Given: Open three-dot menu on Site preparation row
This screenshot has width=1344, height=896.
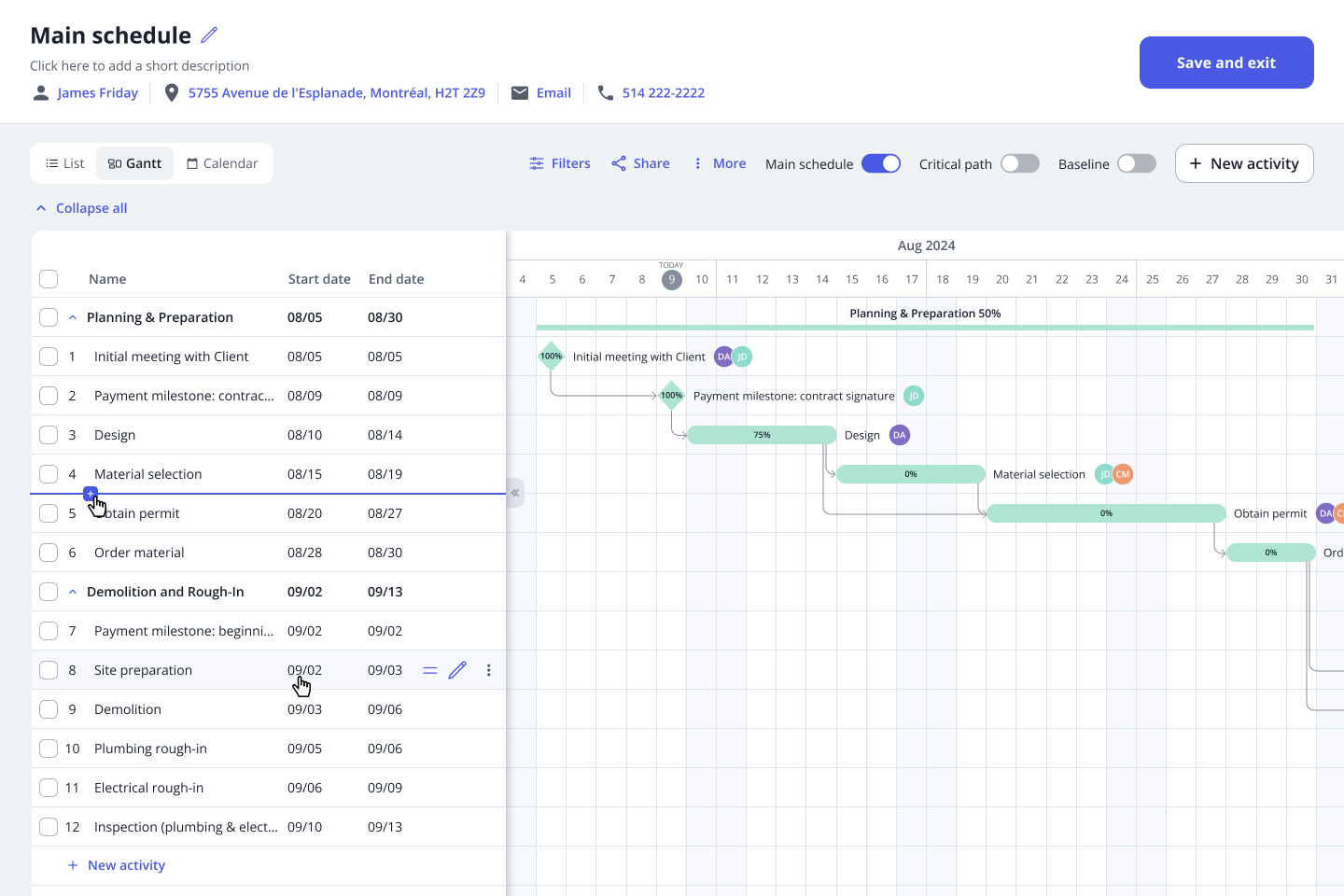Looking at the screenshot, I should [488, 670].
